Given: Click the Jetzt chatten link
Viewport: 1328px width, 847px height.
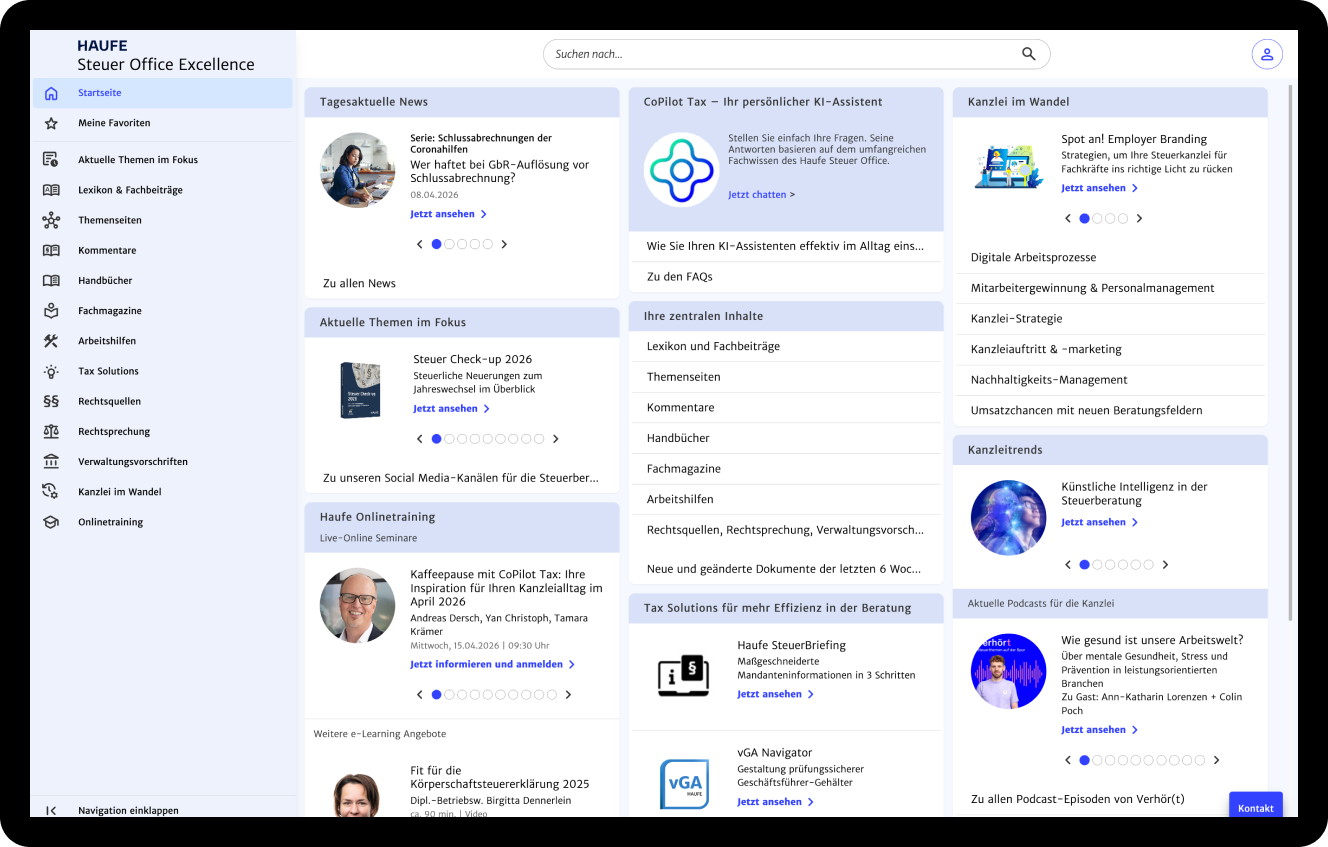Looking at the screenshot, I should (761, 195).
